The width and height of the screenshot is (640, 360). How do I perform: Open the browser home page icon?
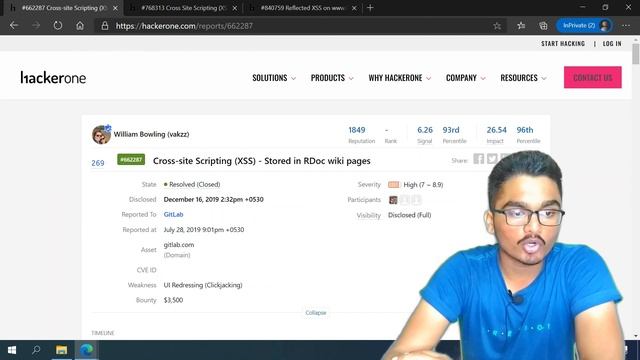point(80,25)
